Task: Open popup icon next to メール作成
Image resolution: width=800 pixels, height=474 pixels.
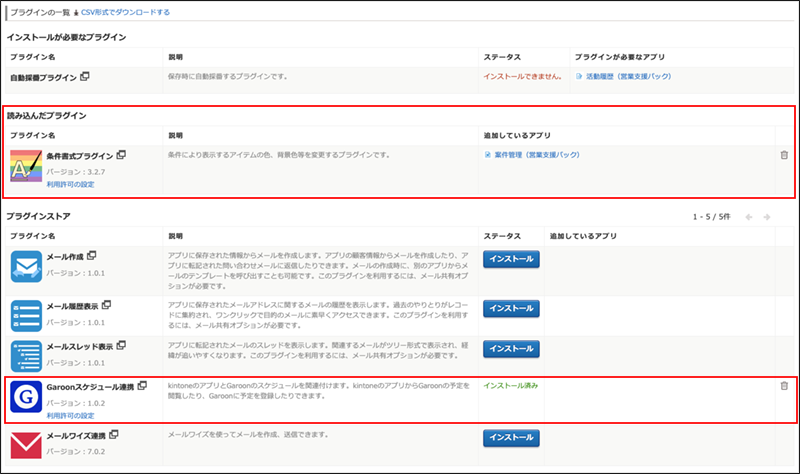Action: (x=91, y=255)
